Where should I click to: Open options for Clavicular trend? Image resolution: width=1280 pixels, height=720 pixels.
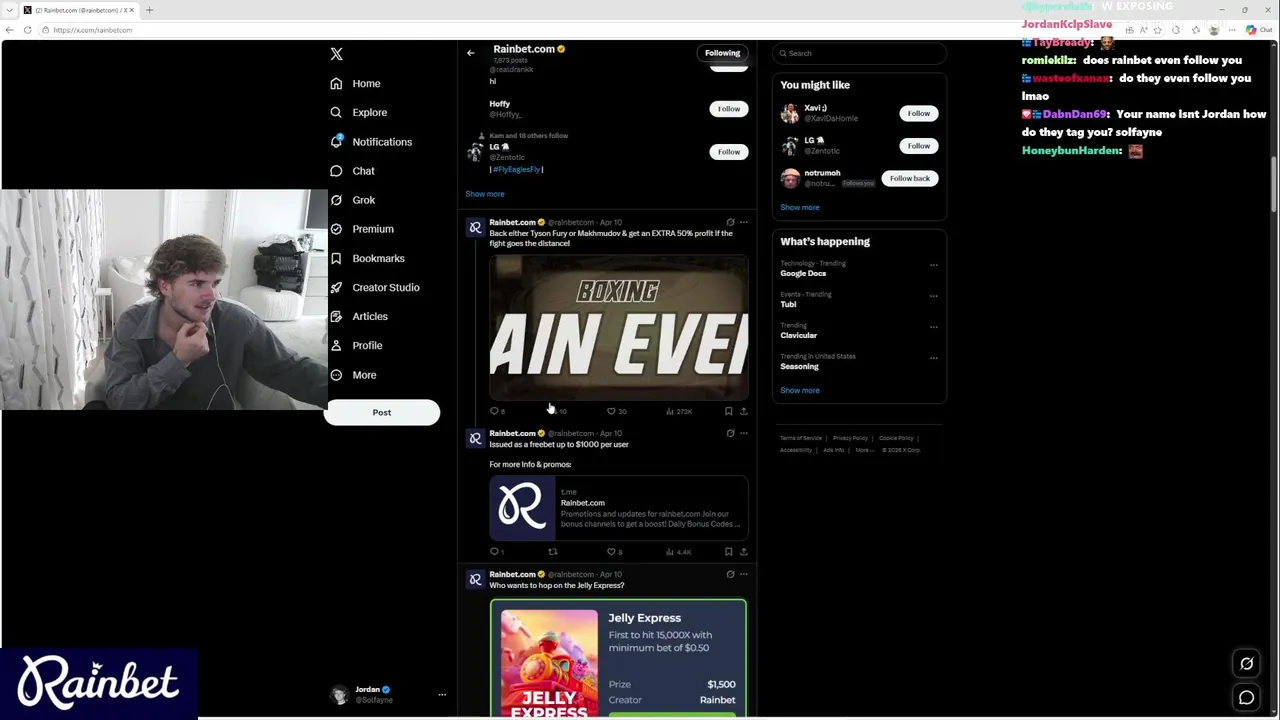933,327
